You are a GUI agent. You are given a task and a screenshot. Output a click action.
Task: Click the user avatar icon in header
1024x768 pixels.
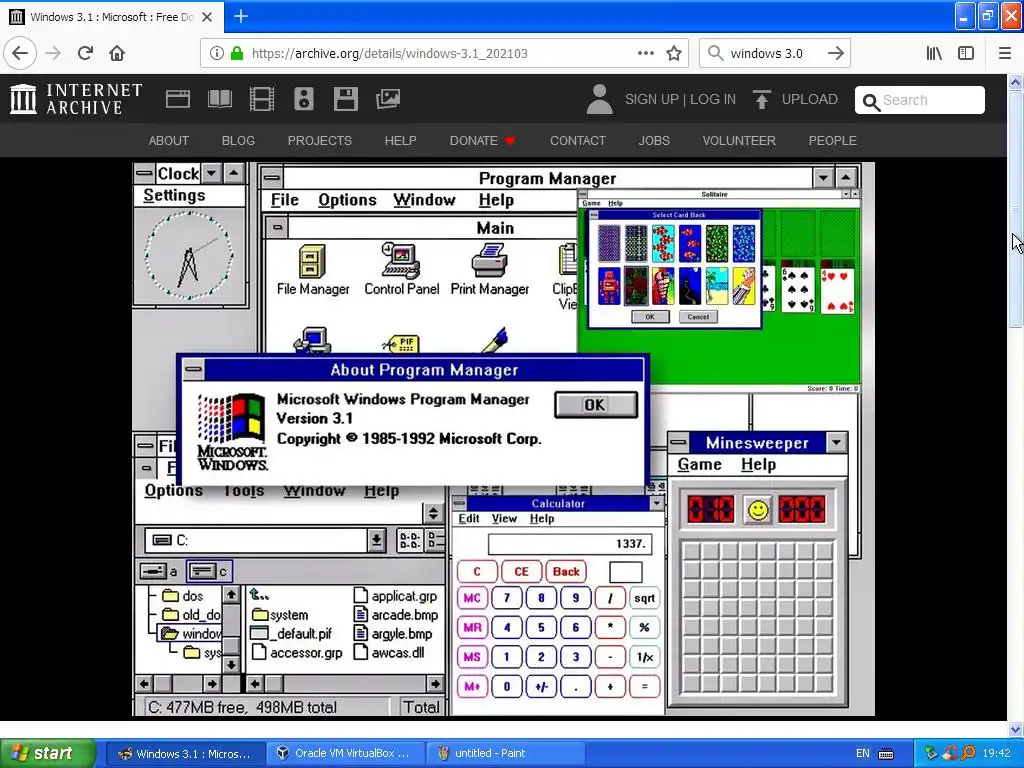tap(599, 99)
